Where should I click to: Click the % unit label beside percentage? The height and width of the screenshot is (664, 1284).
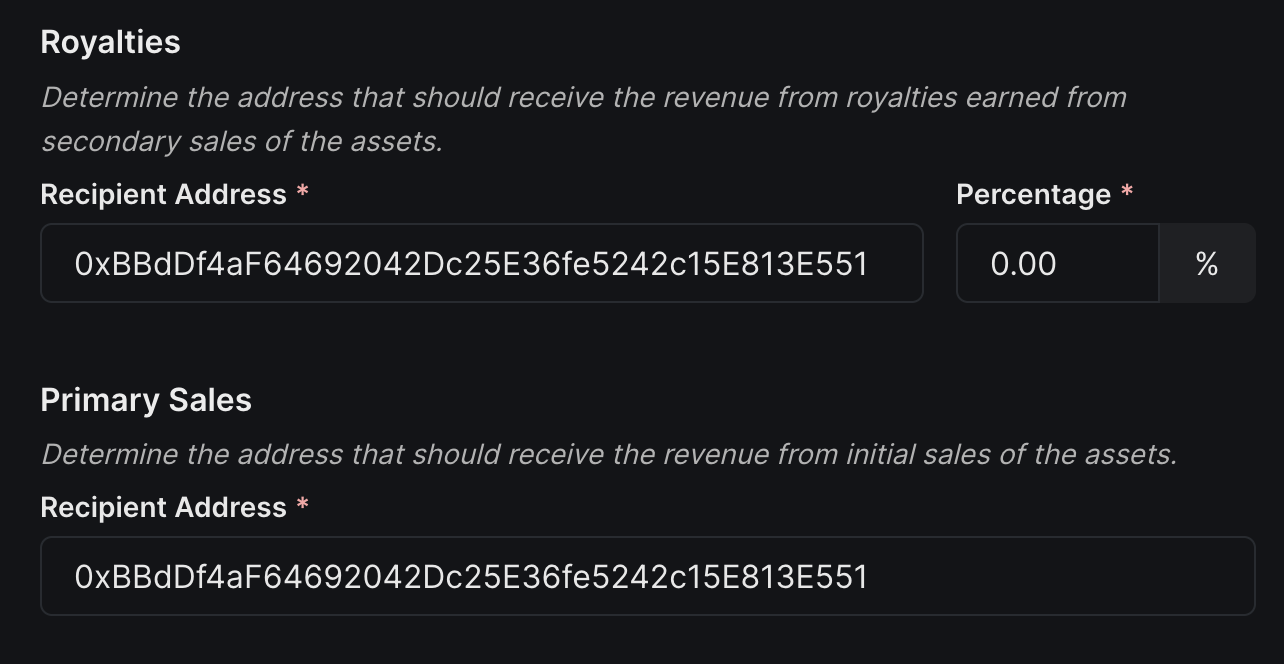pos(1207,263)
